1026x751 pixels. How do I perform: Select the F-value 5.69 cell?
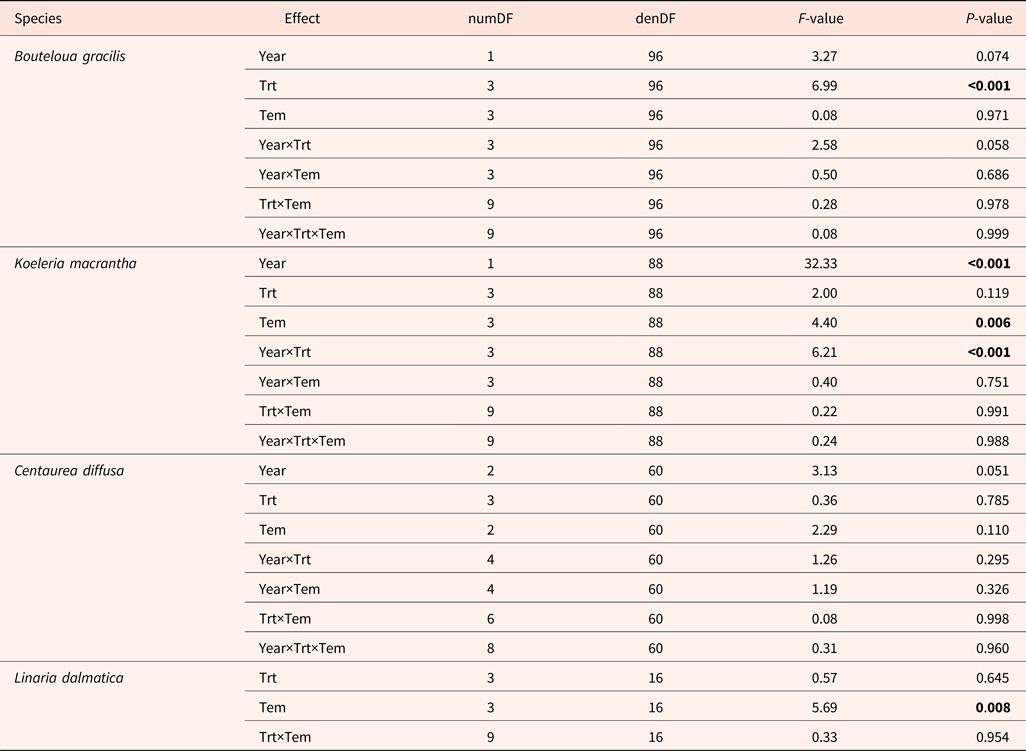[x=824, y=708]
